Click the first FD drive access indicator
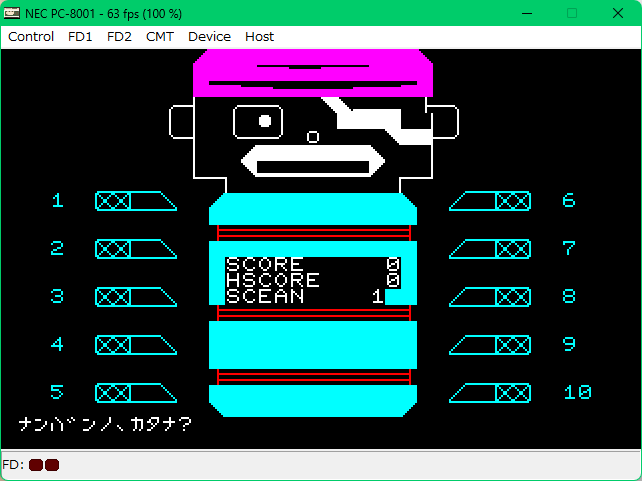 tap(36, 465)
